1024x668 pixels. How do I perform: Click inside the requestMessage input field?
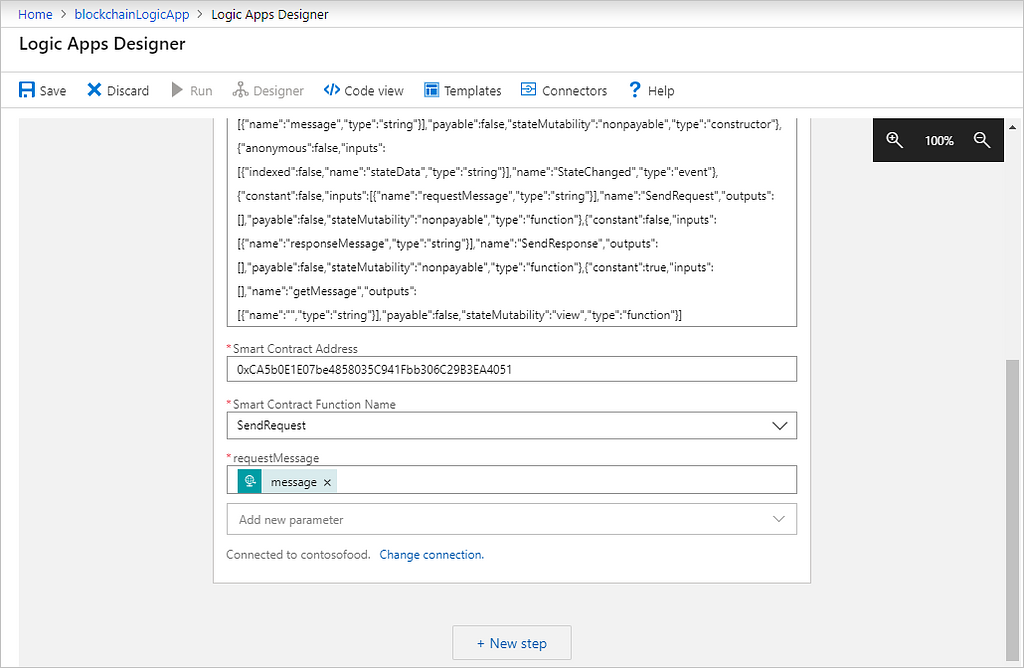[x=560, y=481]
